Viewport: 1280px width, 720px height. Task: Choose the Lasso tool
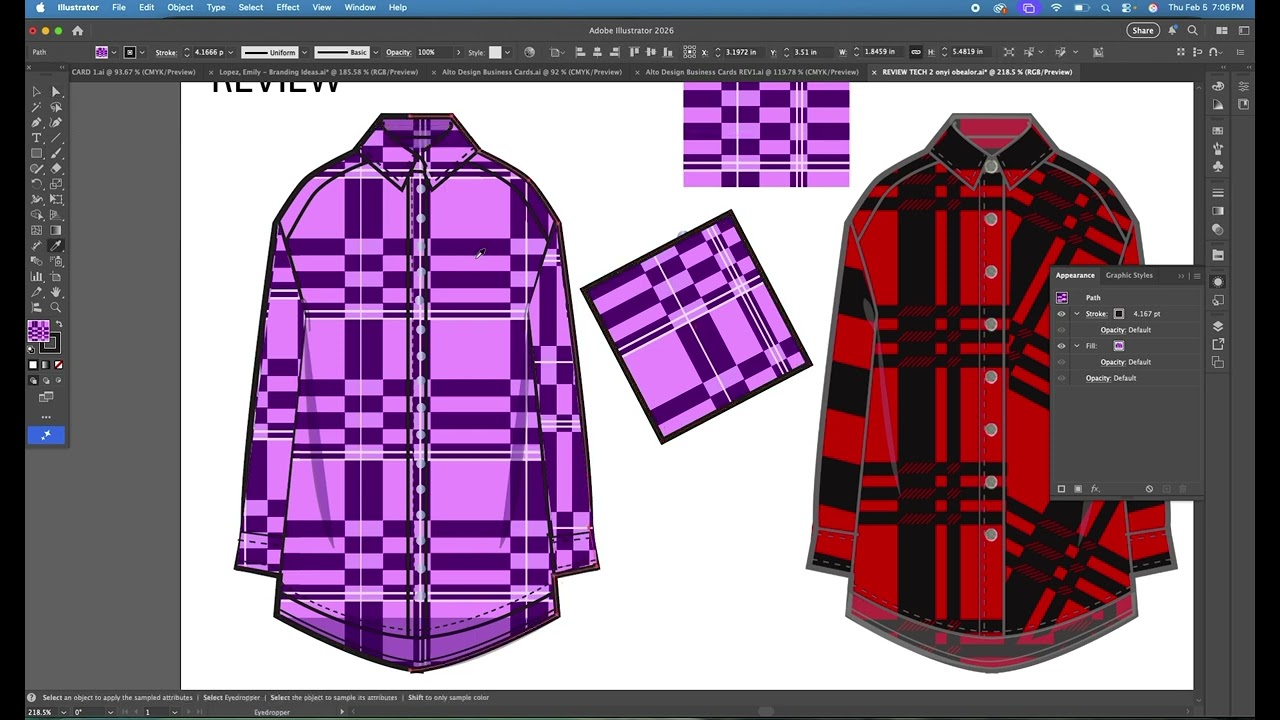pos(56,107)
